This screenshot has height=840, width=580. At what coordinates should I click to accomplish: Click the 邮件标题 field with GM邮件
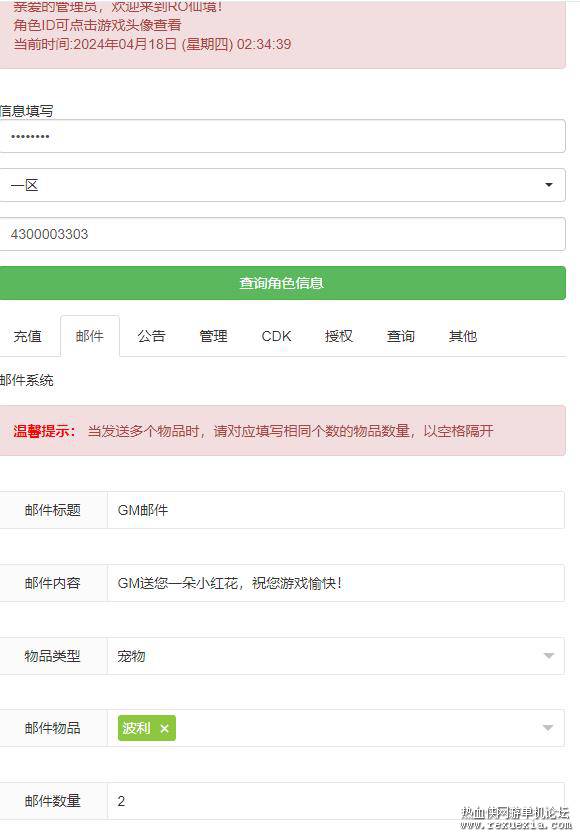[335, 510]
